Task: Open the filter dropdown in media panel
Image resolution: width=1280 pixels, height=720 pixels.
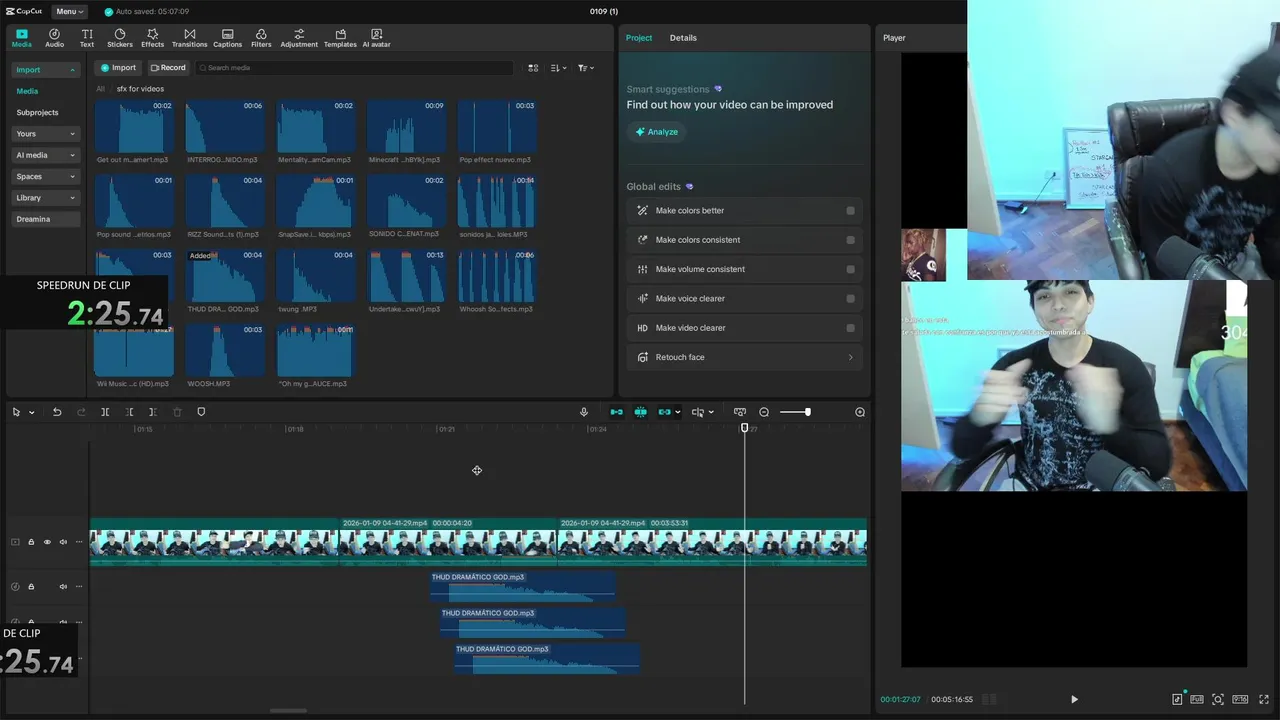Action: [586, 68]
